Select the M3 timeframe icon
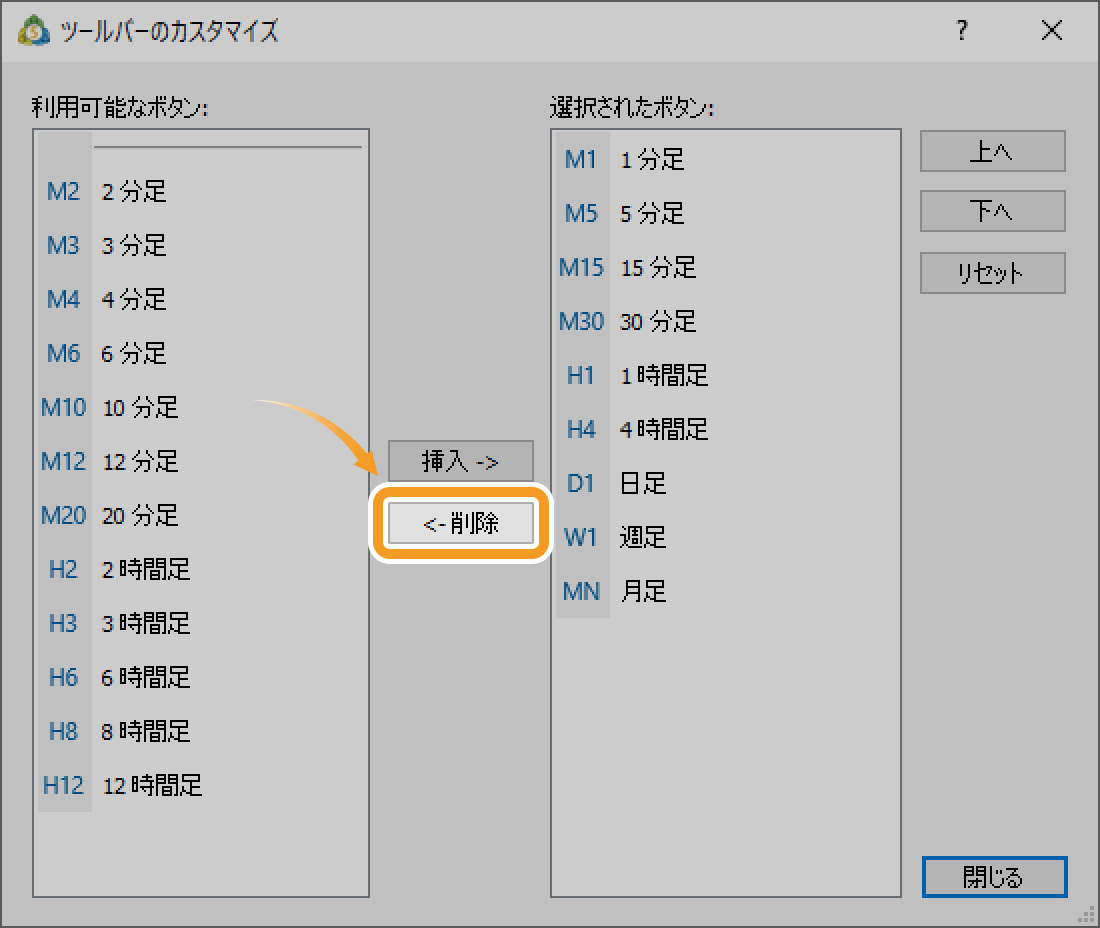The width and height of the screenshot is (1100, 928). click(63, 246)
